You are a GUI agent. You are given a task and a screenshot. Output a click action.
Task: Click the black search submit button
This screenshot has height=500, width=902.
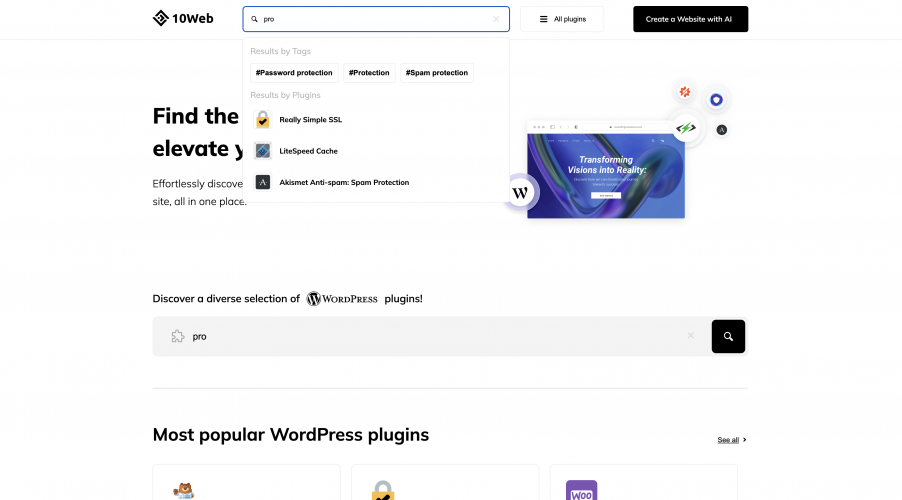(728, 336)
